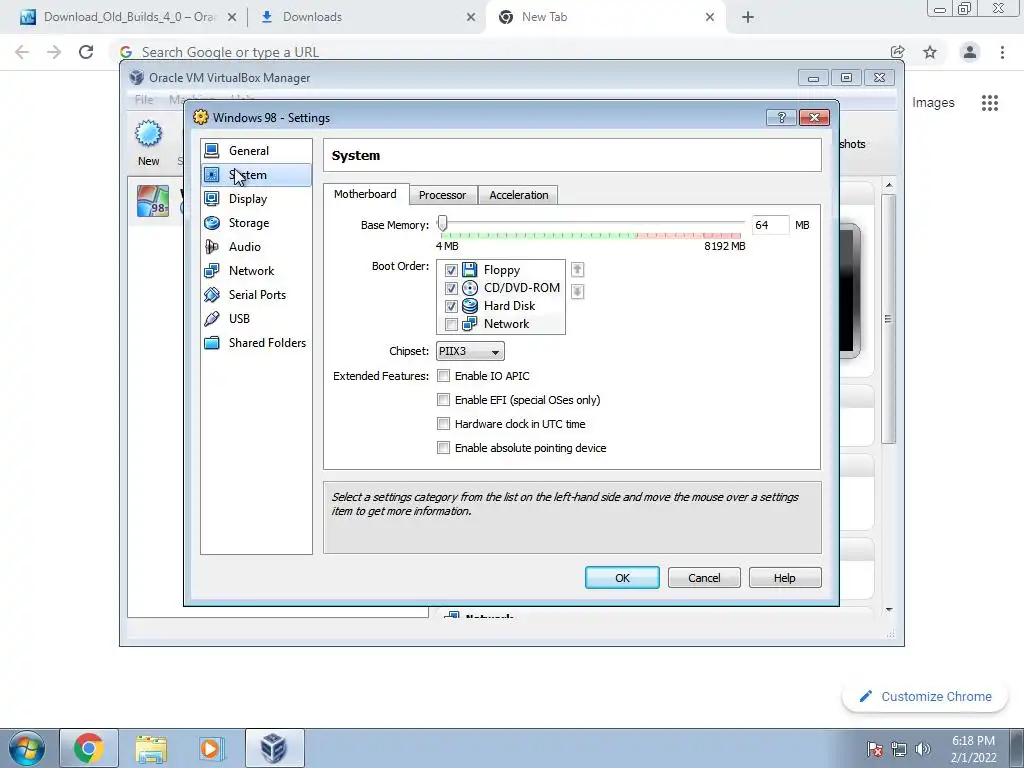The image size is (1024, 768).
Task: Select the Shared Folders icon
Action: coord(212,342)
